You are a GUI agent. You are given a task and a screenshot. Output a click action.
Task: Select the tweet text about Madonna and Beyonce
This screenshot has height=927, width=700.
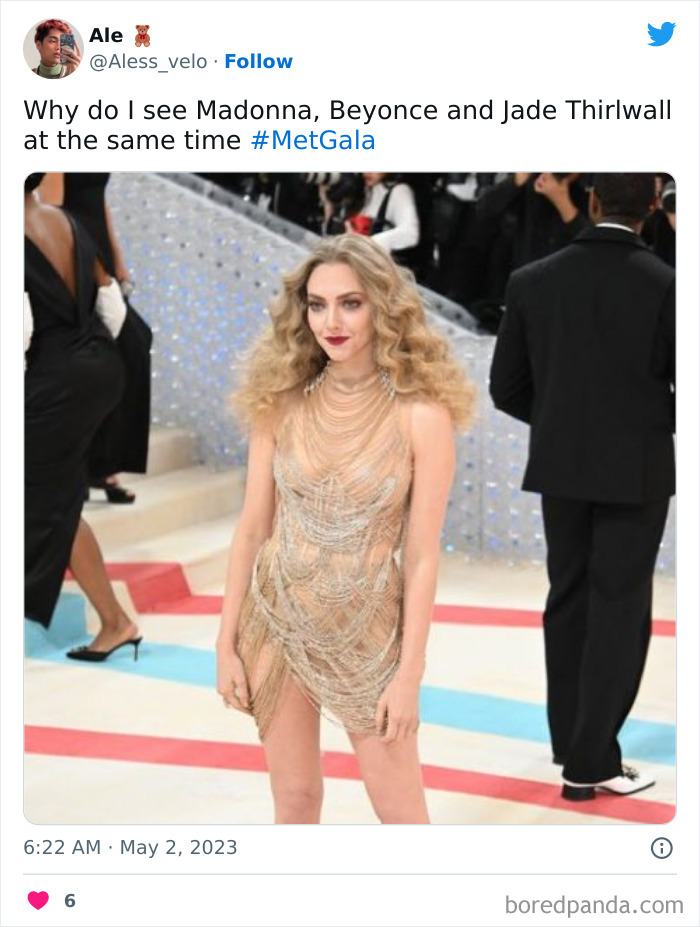pos(300,111)
